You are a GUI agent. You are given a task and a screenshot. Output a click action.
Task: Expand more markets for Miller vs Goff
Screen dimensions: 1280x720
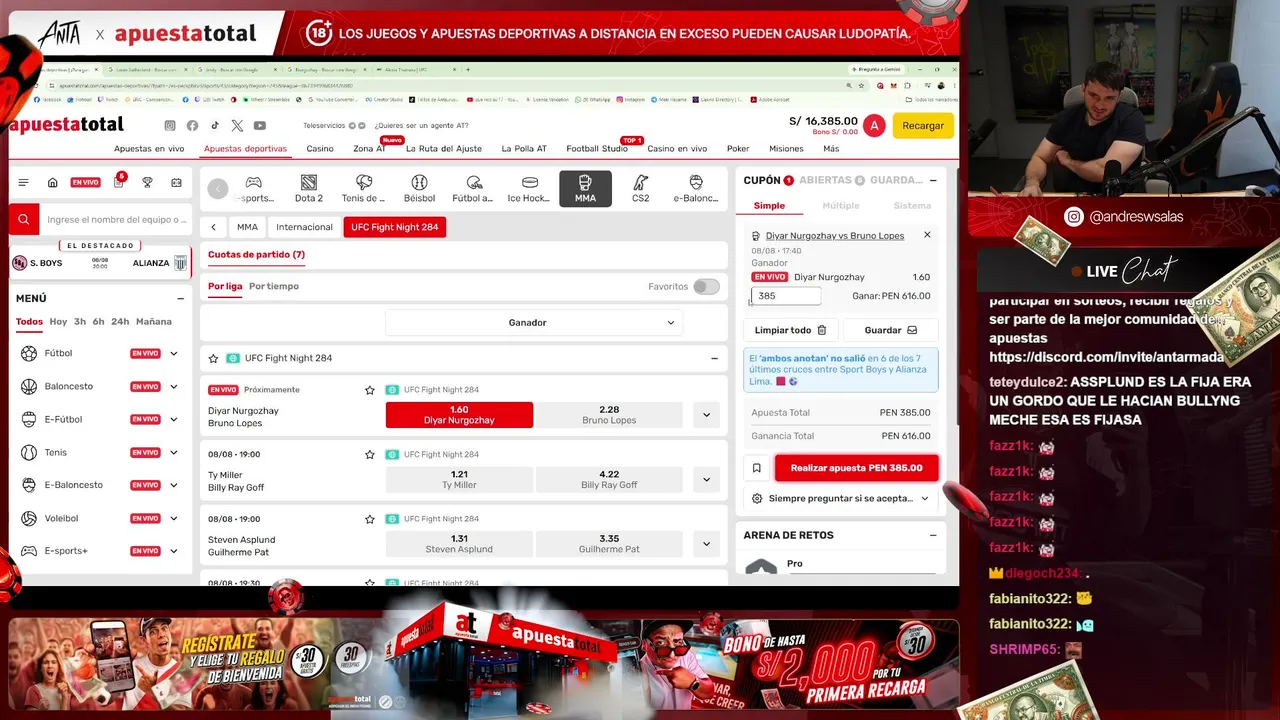click(x=706, y=480)
